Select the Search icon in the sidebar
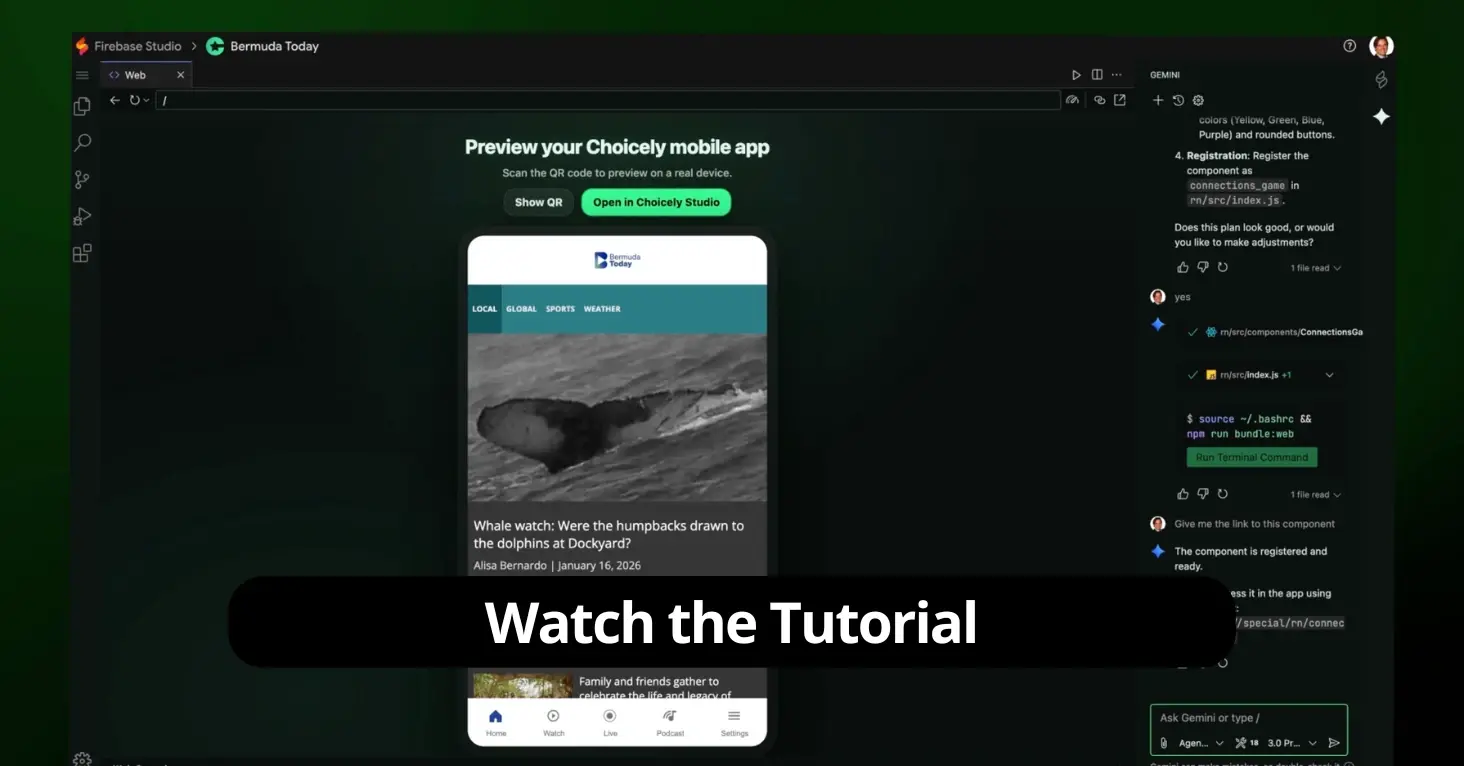 82,142
